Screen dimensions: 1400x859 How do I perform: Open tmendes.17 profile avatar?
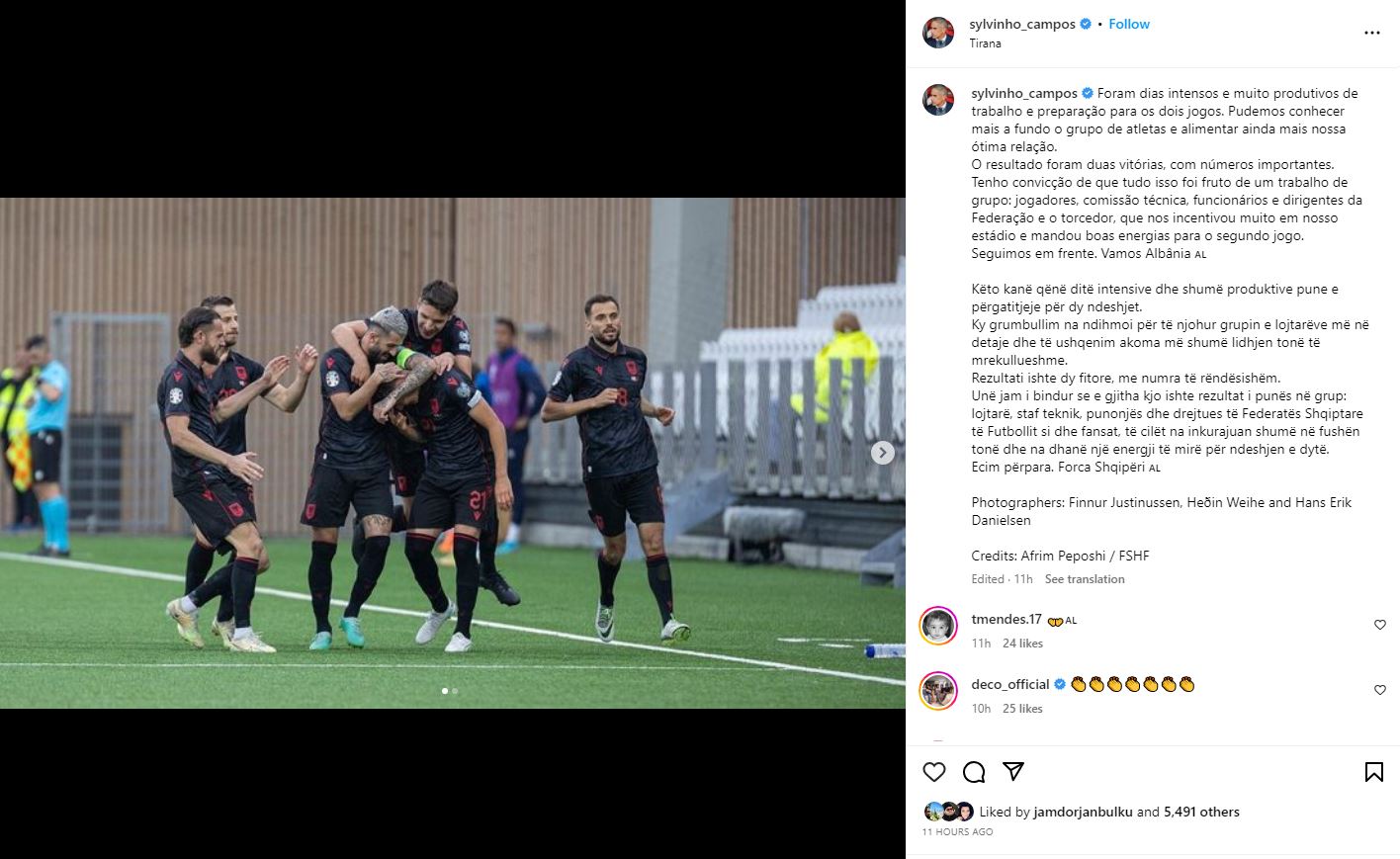tap(938, 626)
